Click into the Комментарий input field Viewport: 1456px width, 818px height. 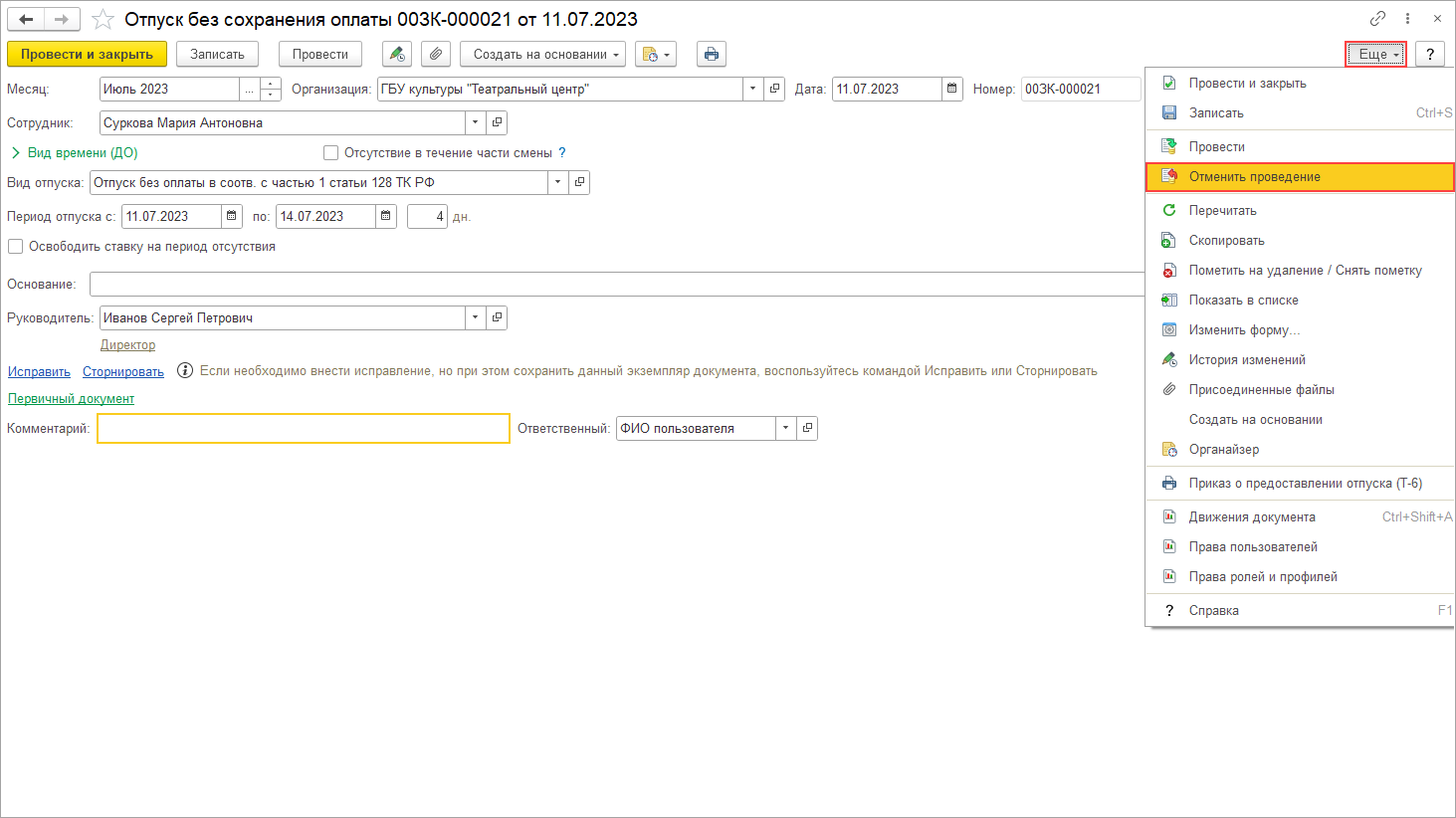tap(304, 428)
